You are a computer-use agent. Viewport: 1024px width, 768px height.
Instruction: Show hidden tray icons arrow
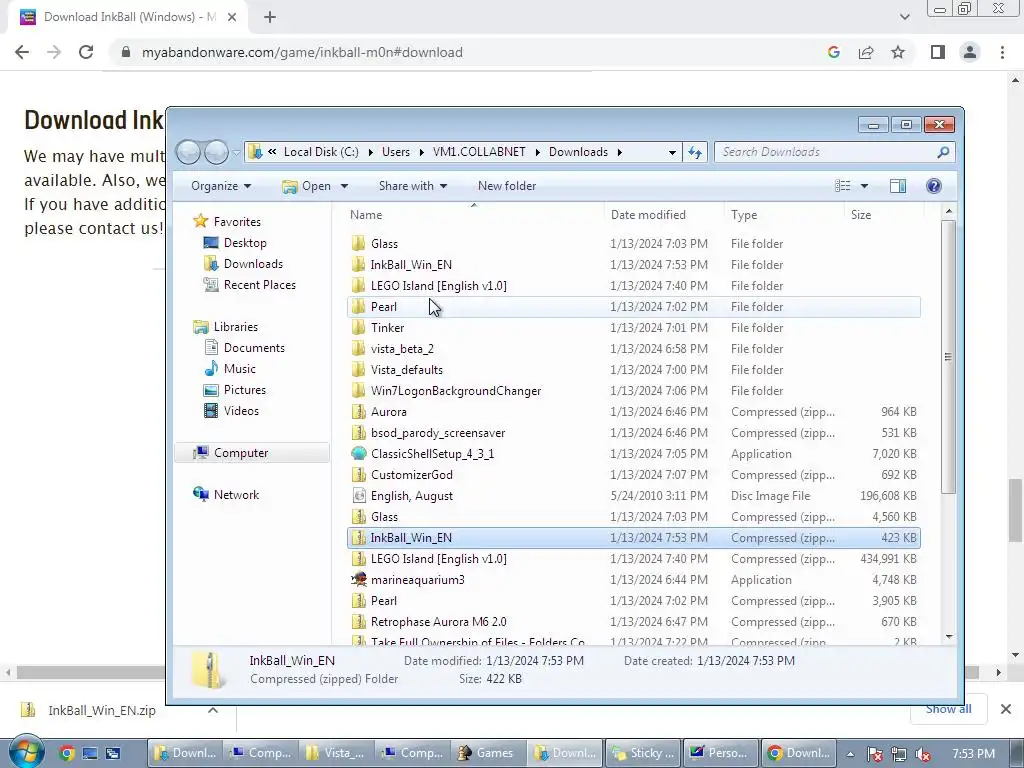pos(850,754)
